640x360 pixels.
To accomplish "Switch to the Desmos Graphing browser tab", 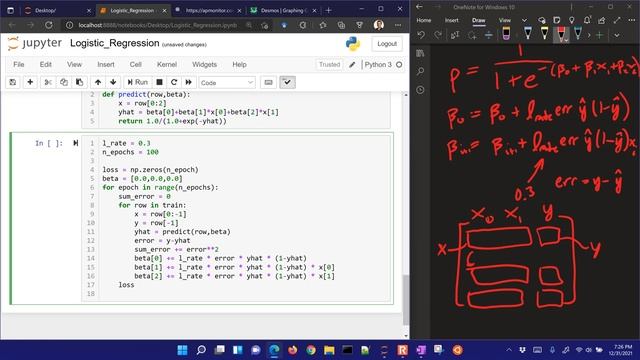I will coord(283,10).
